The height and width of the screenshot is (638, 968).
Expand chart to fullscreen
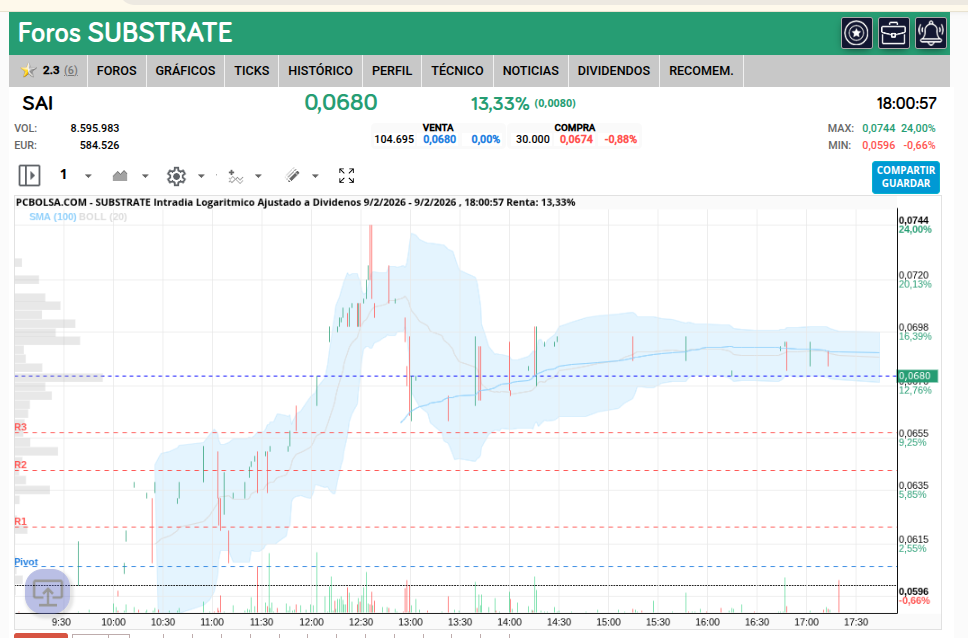[346, 176]
